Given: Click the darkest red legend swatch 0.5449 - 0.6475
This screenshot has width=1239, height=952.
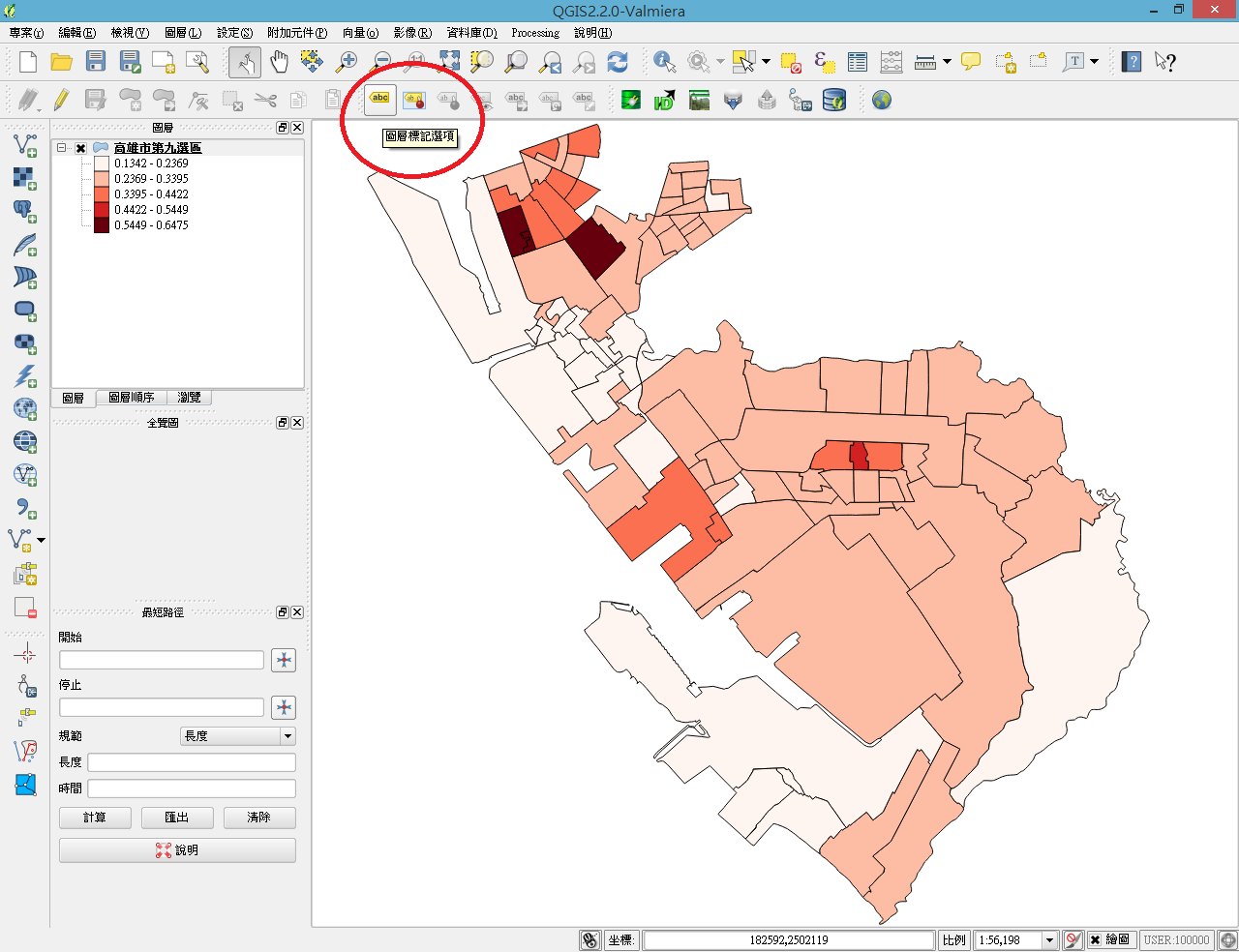Looking at the screenshot, I should 102,225.
